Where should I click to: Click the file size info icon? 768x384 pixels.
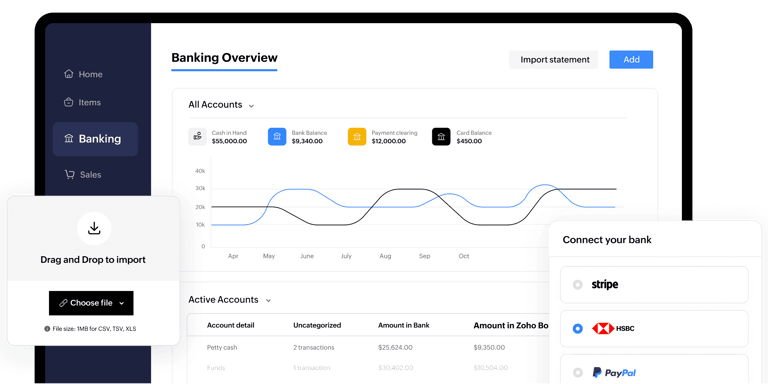tap(47, 329)
